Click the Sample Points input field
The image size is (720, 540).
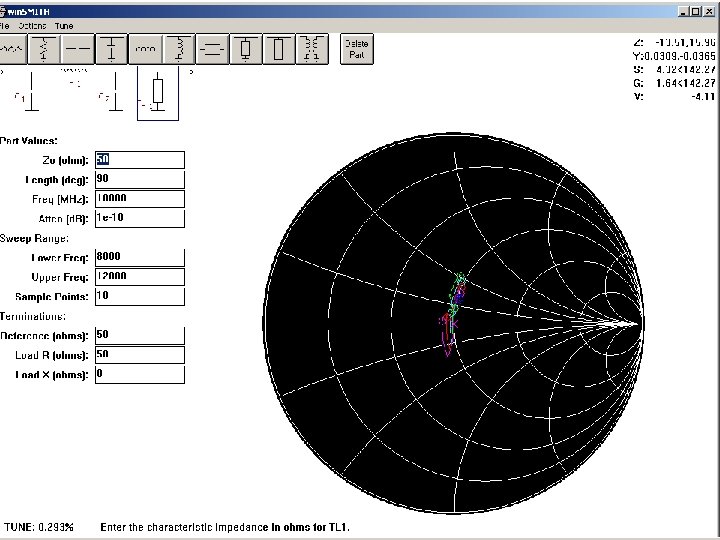point(140,296)
